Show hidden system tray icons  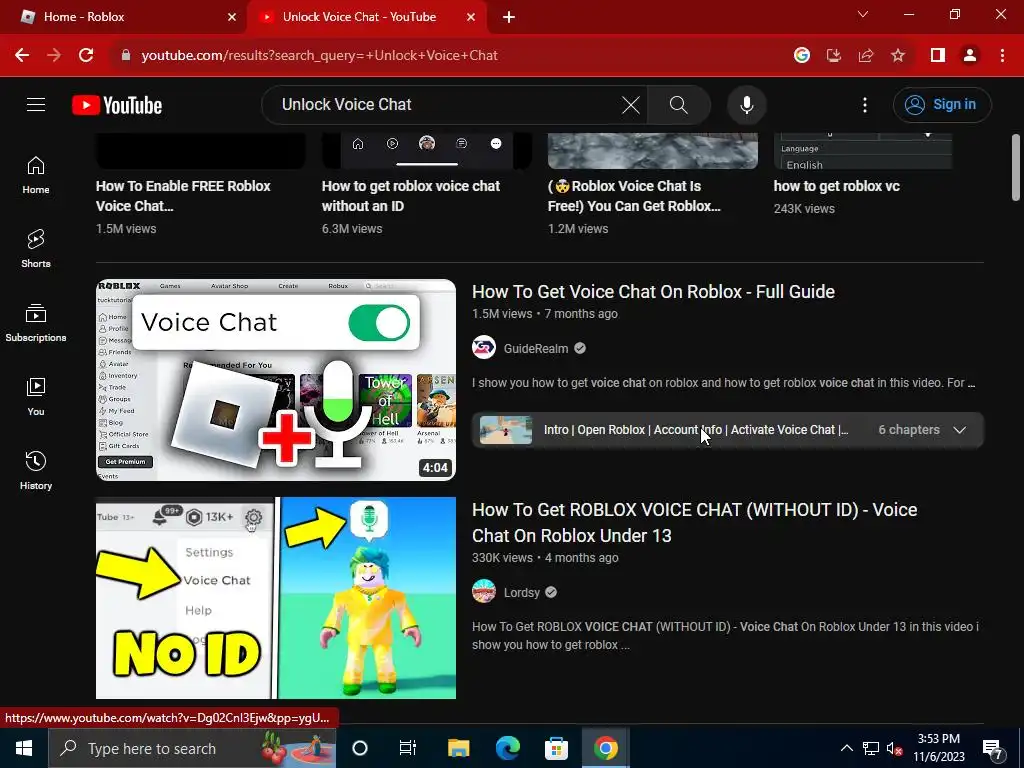[846, 748]
